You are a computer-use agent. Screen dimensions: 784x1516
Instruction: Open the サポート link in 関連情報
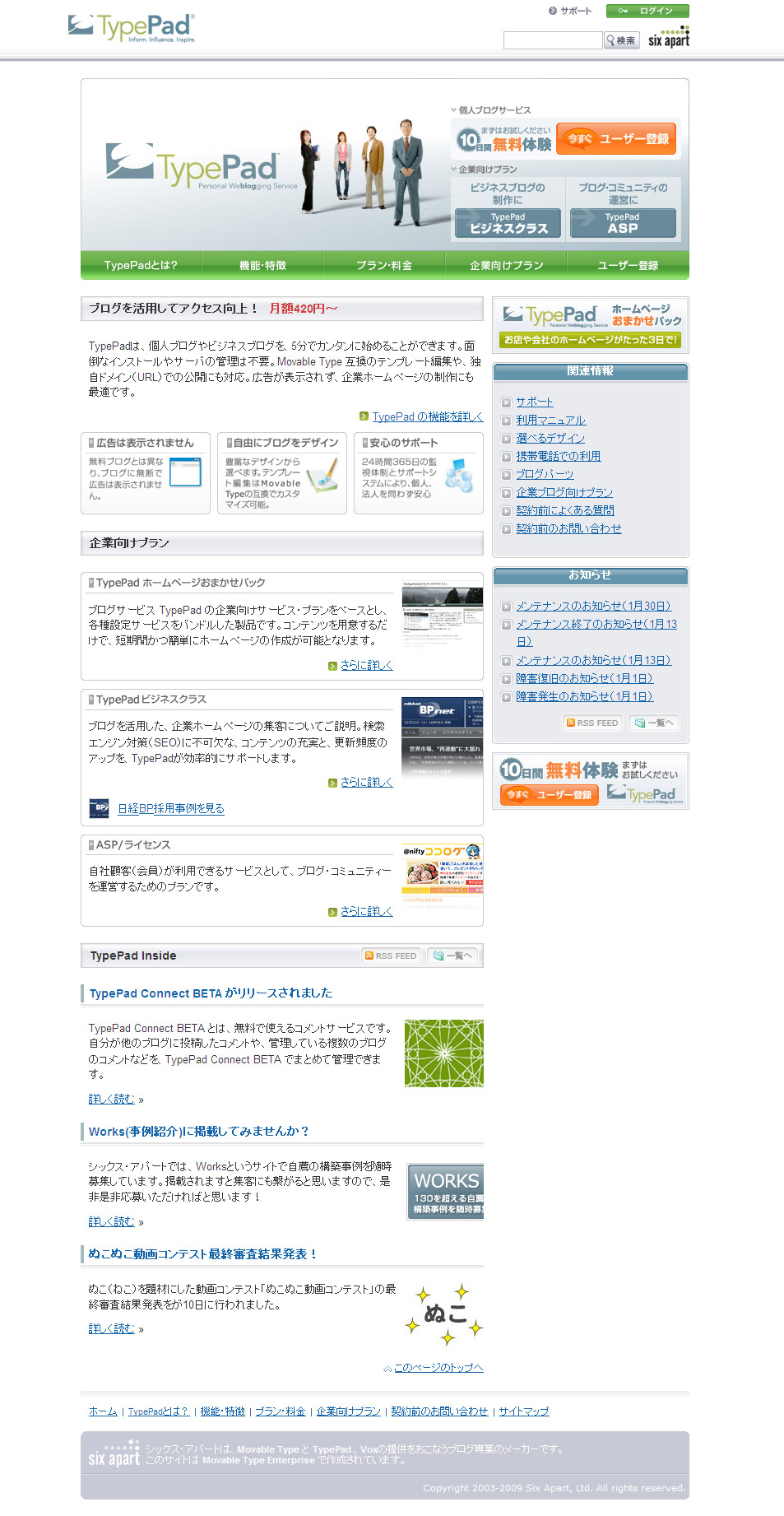(534, 402)
